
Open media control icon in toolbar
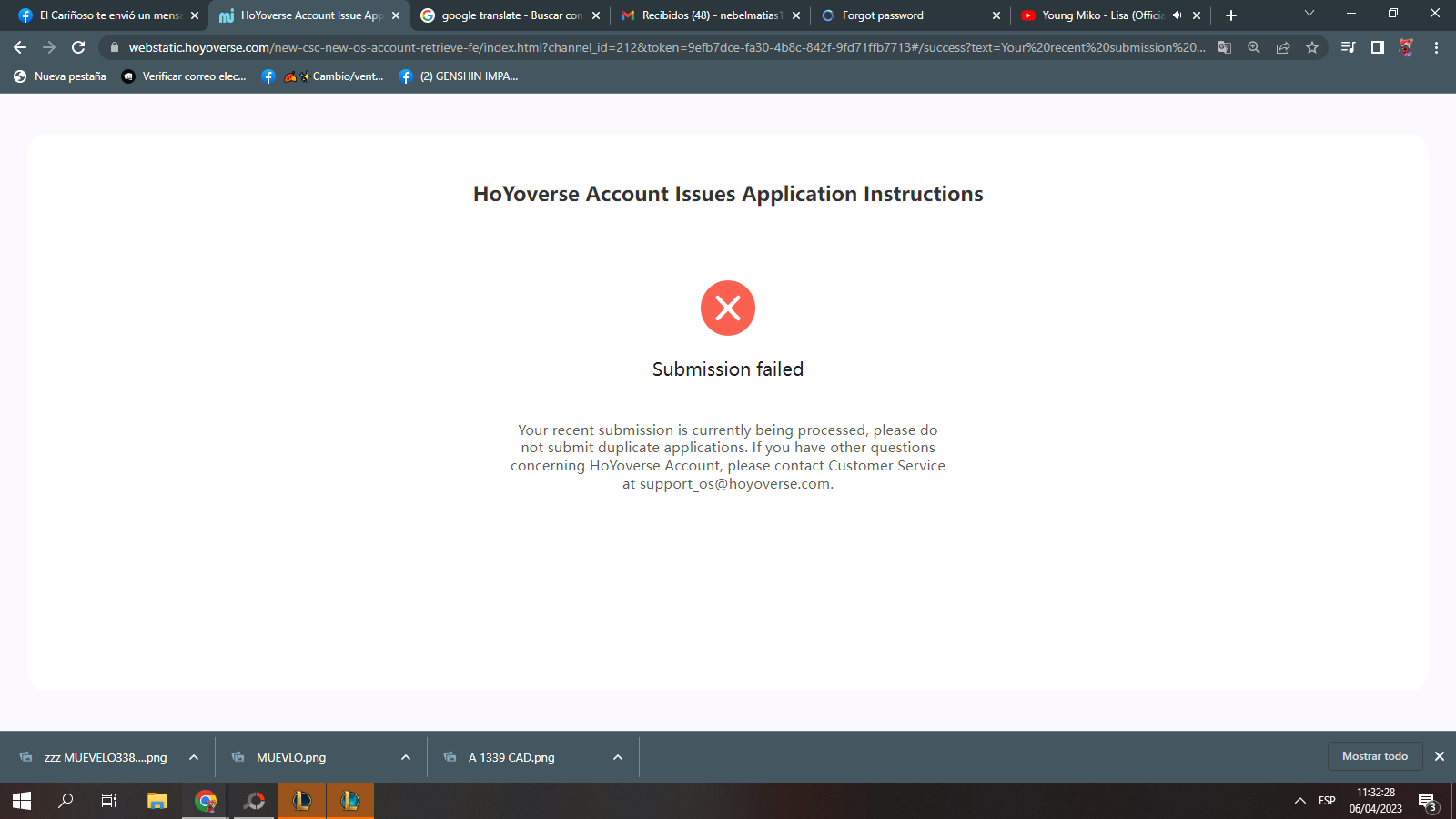tap(1349, 47)
